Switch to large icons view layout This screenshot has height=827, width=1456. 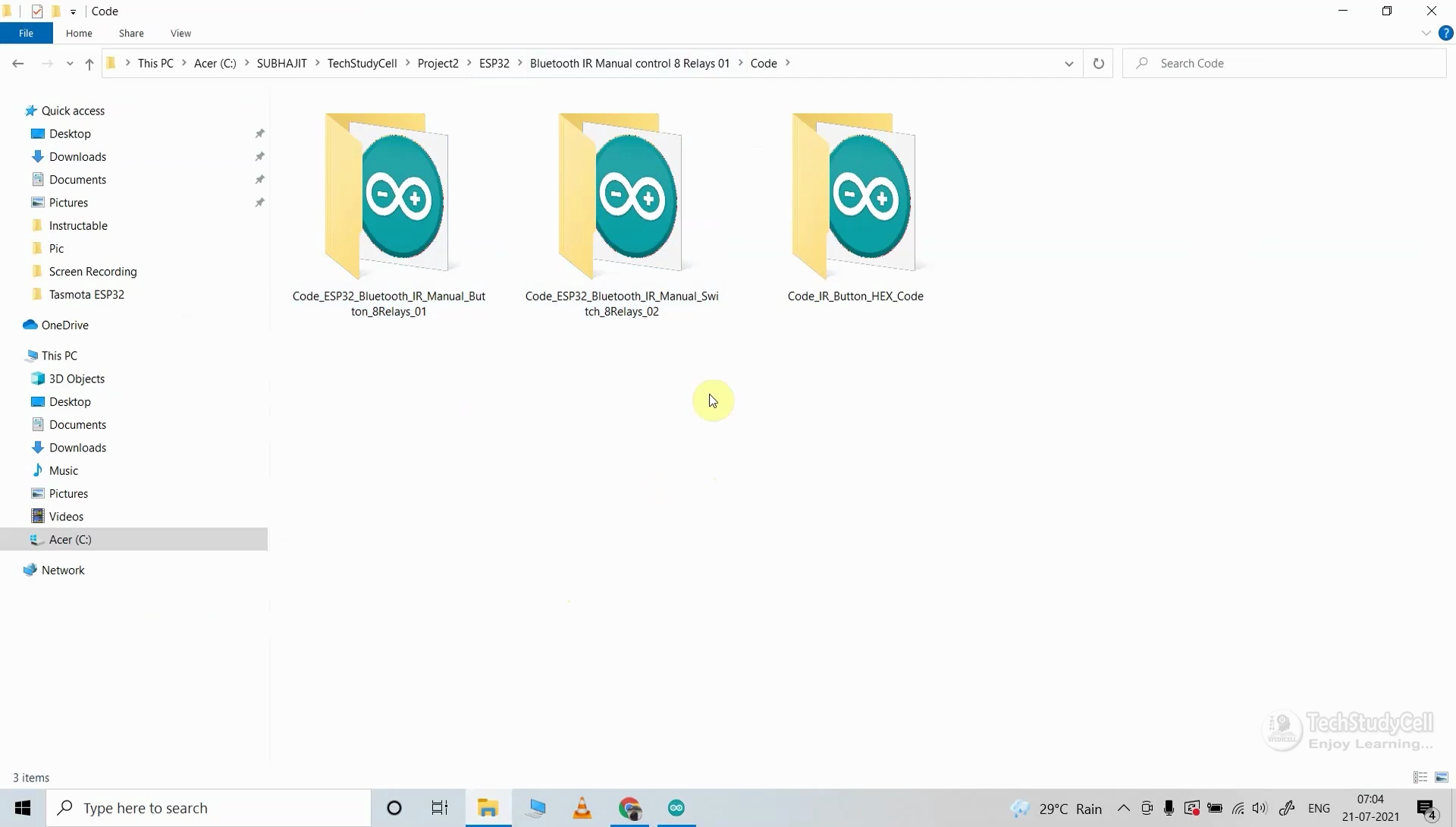1442,778
